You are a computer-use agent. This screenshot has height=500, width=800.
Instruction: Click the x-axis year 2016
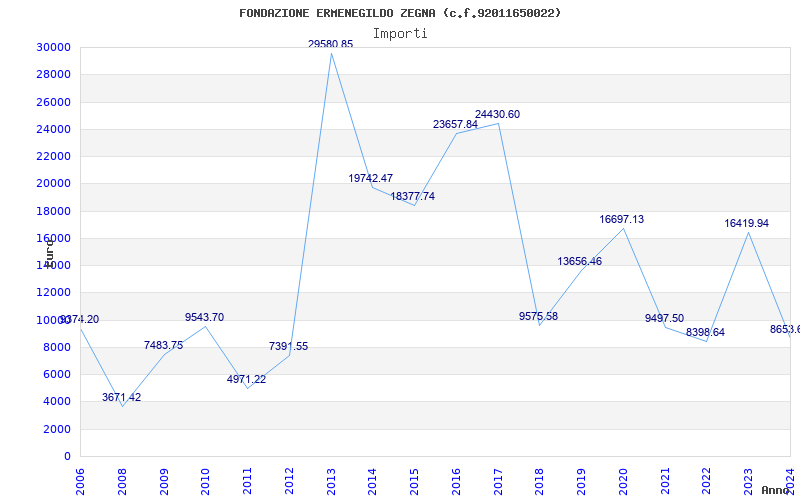click(457, 482)
